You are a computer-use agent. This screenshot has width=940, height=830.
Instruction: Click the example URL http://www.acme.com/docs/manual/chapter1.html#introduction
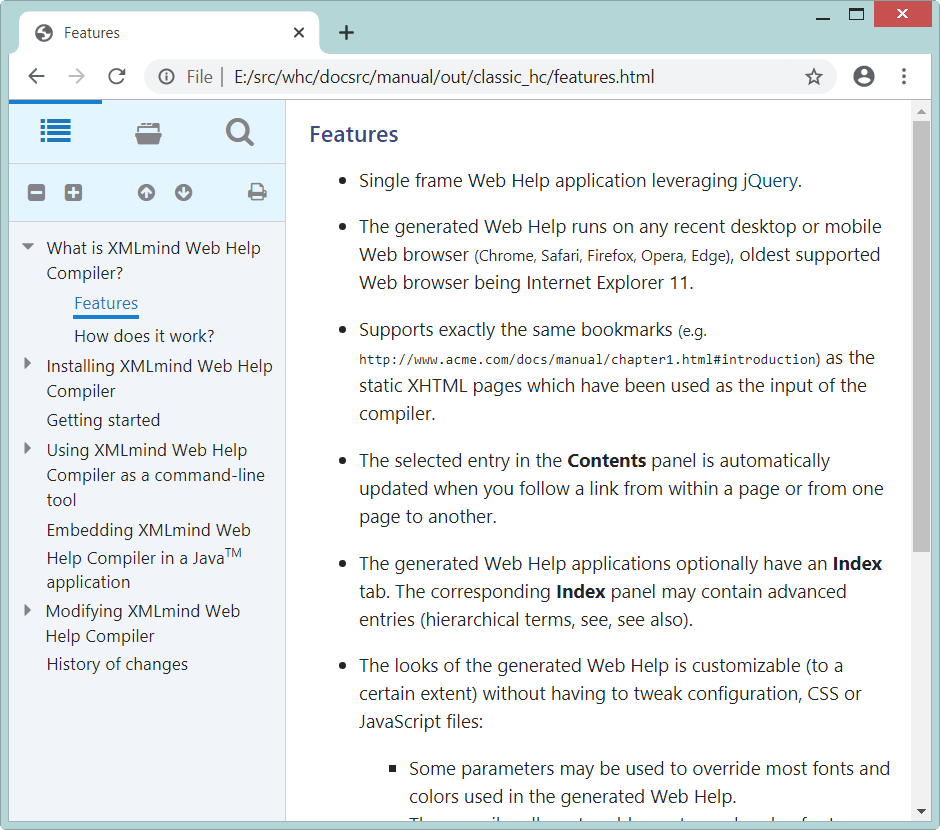coord(588,360)
